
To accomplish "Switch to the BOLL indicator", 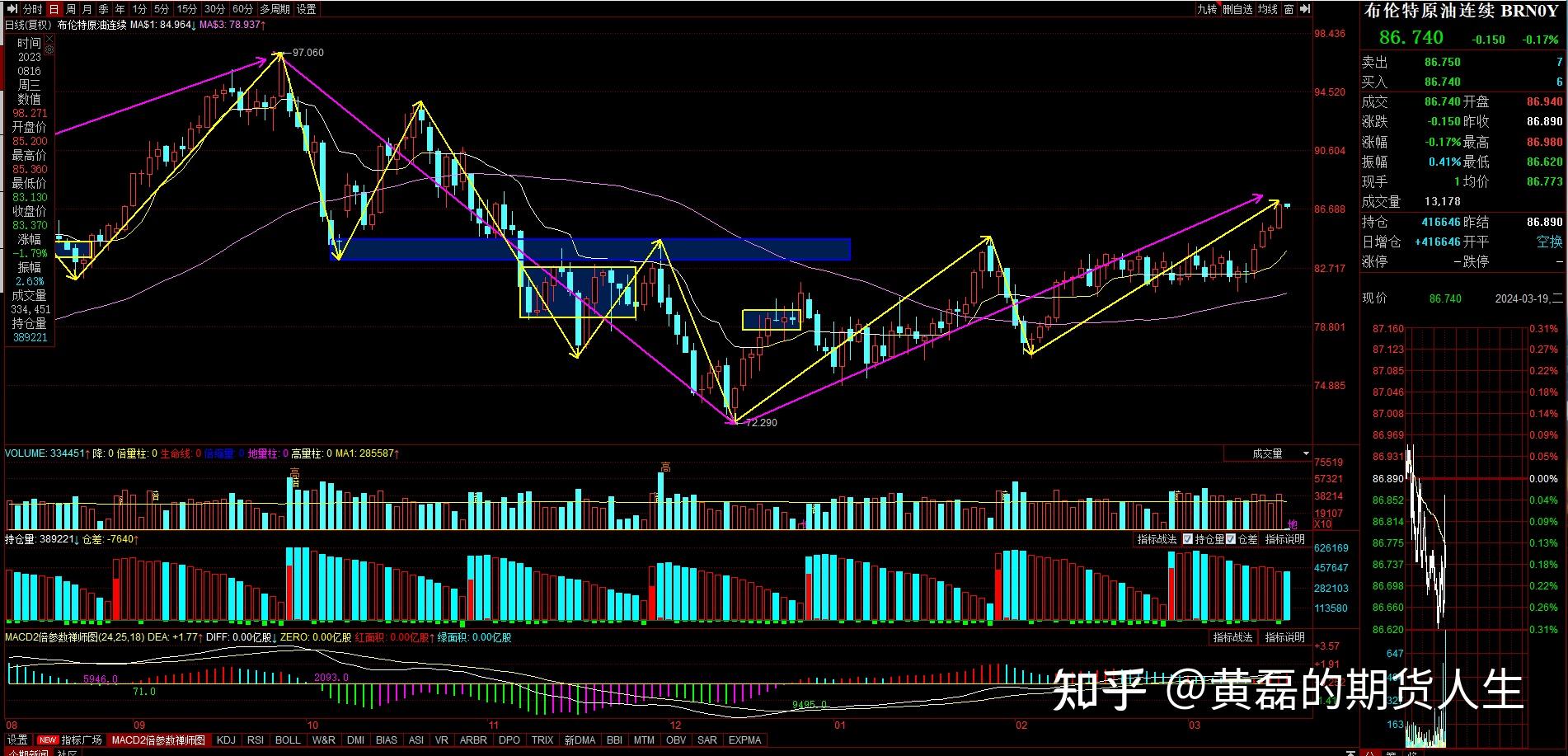I will coord(288,740).
